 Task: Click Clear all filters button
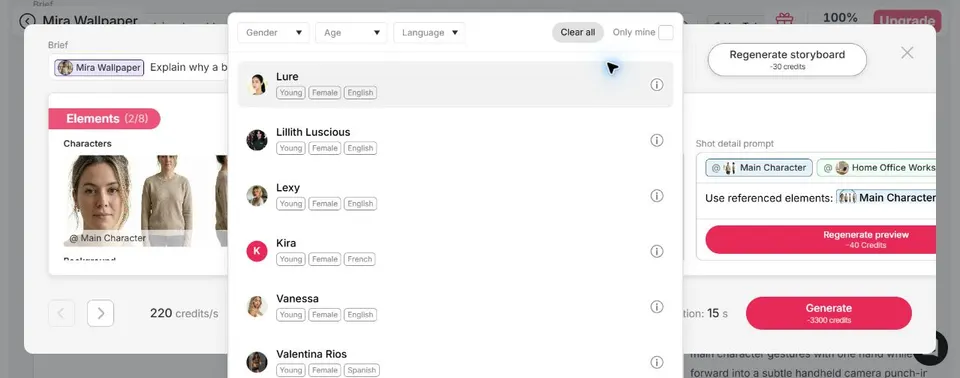pyautogui.click(x=577, y=32)
